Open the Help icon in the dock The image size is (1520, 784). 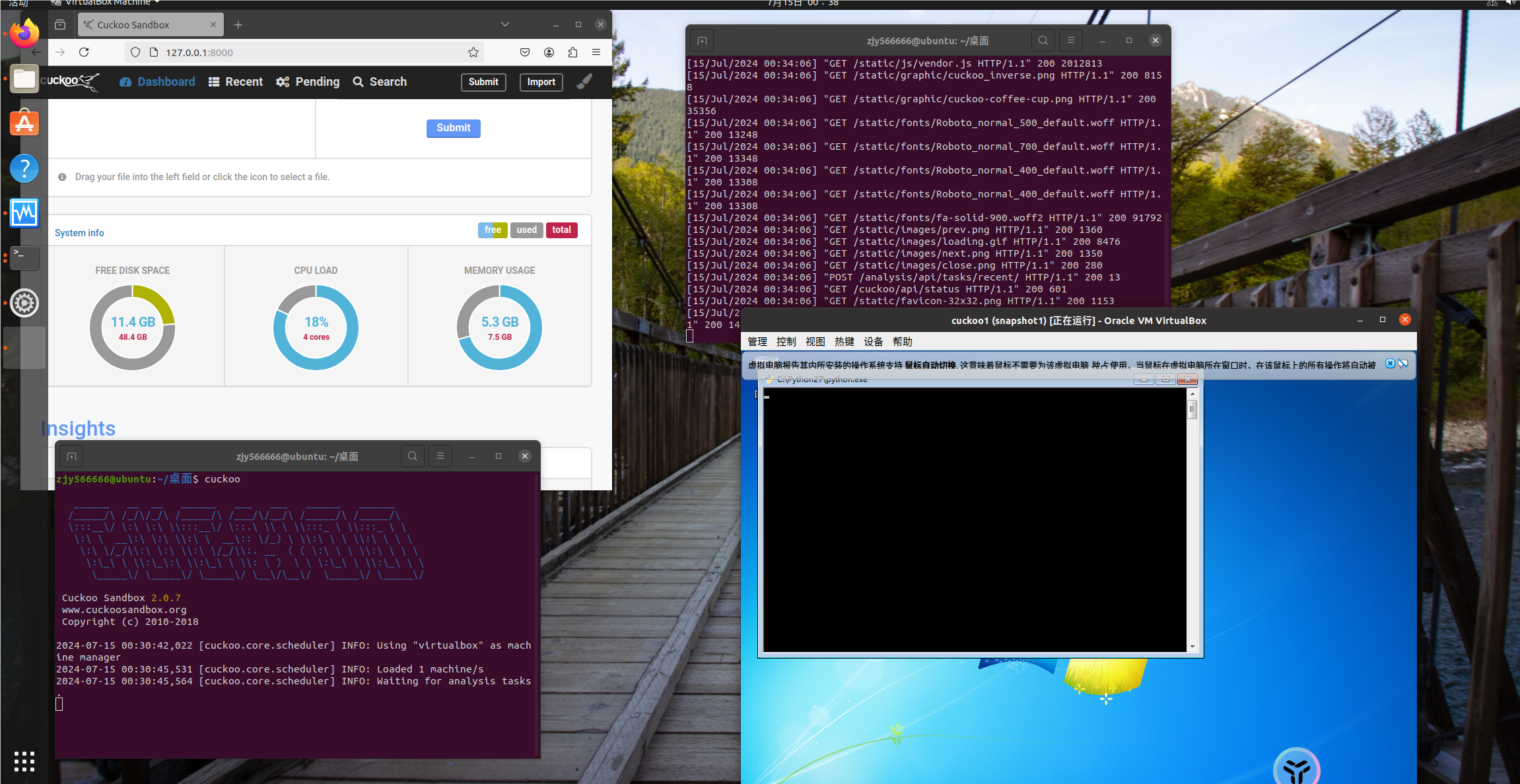click(x=24, y=168)
